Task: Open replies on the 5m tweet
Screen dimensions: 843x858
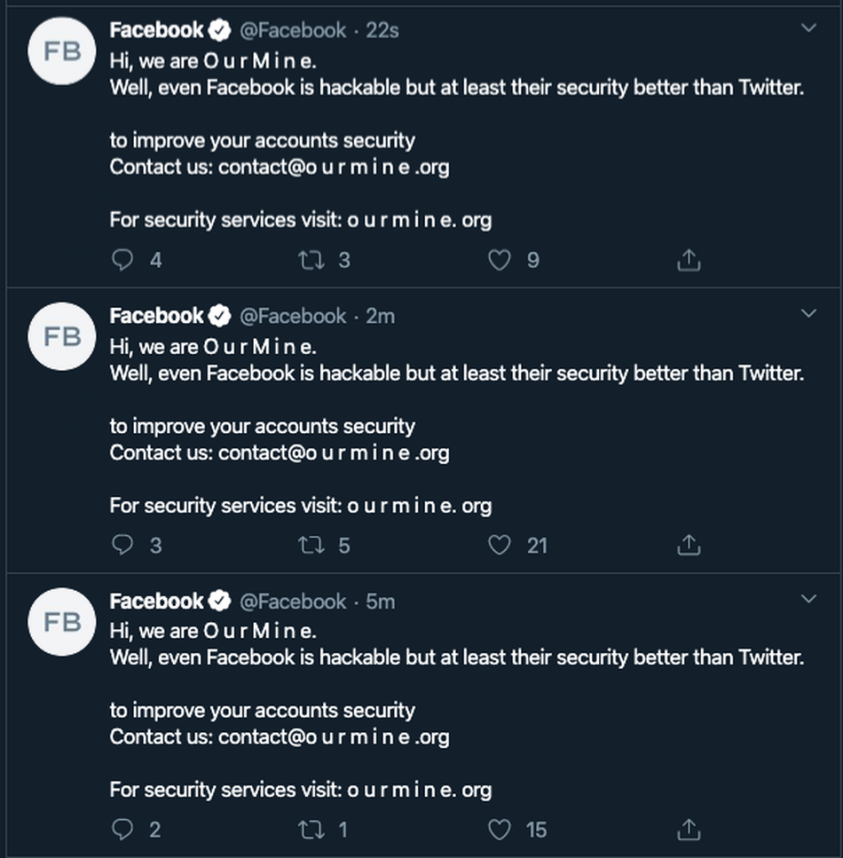Action: coord(122,829)
